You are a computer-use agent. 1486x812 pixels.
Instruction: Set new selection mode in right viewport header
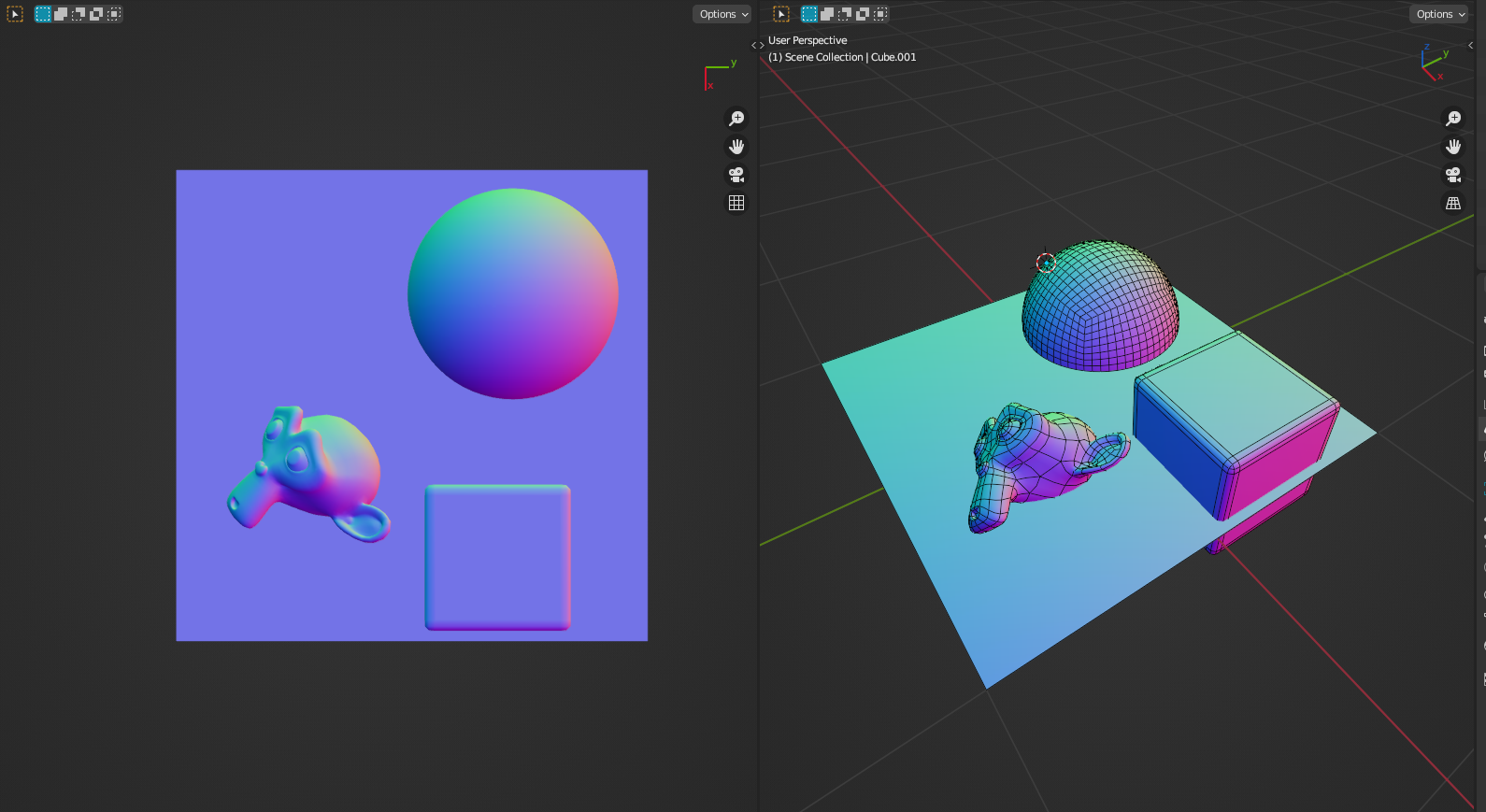809,14
